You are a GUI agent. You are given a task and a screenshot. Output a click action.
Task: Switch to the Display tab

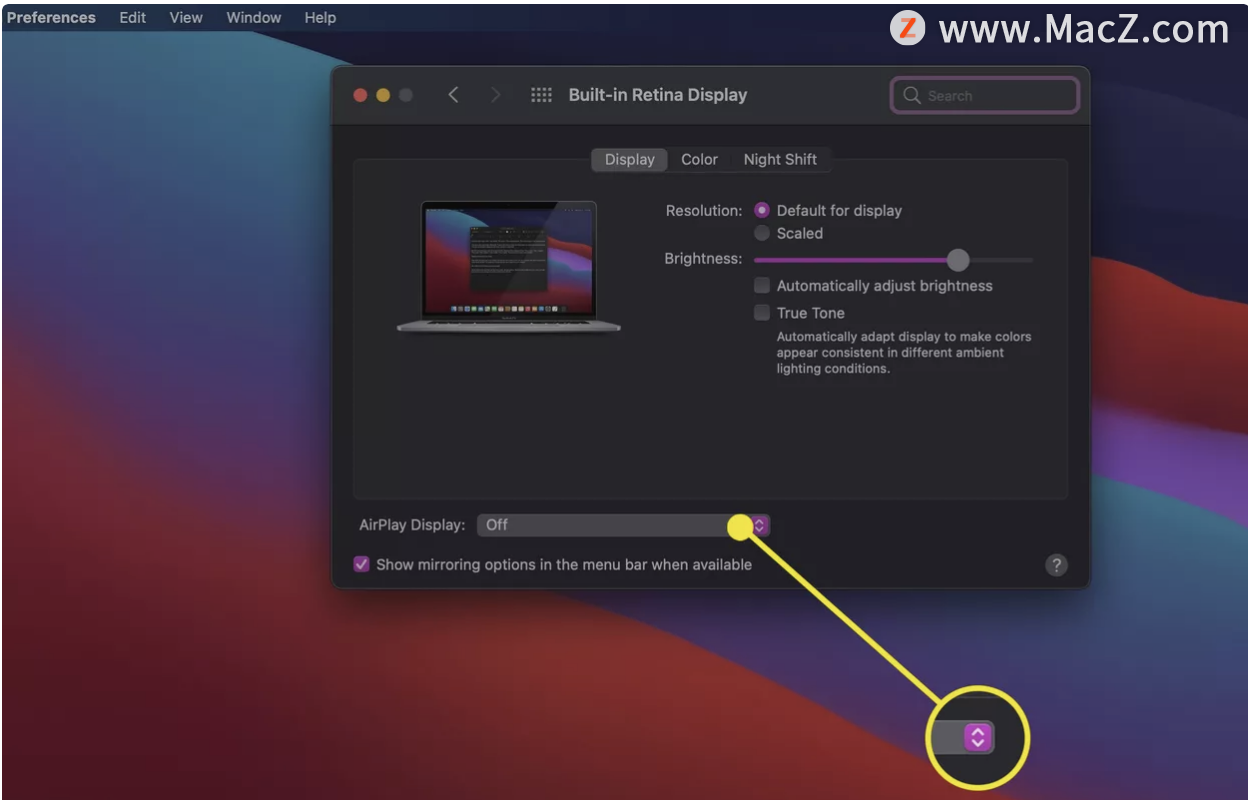point(629,159)
